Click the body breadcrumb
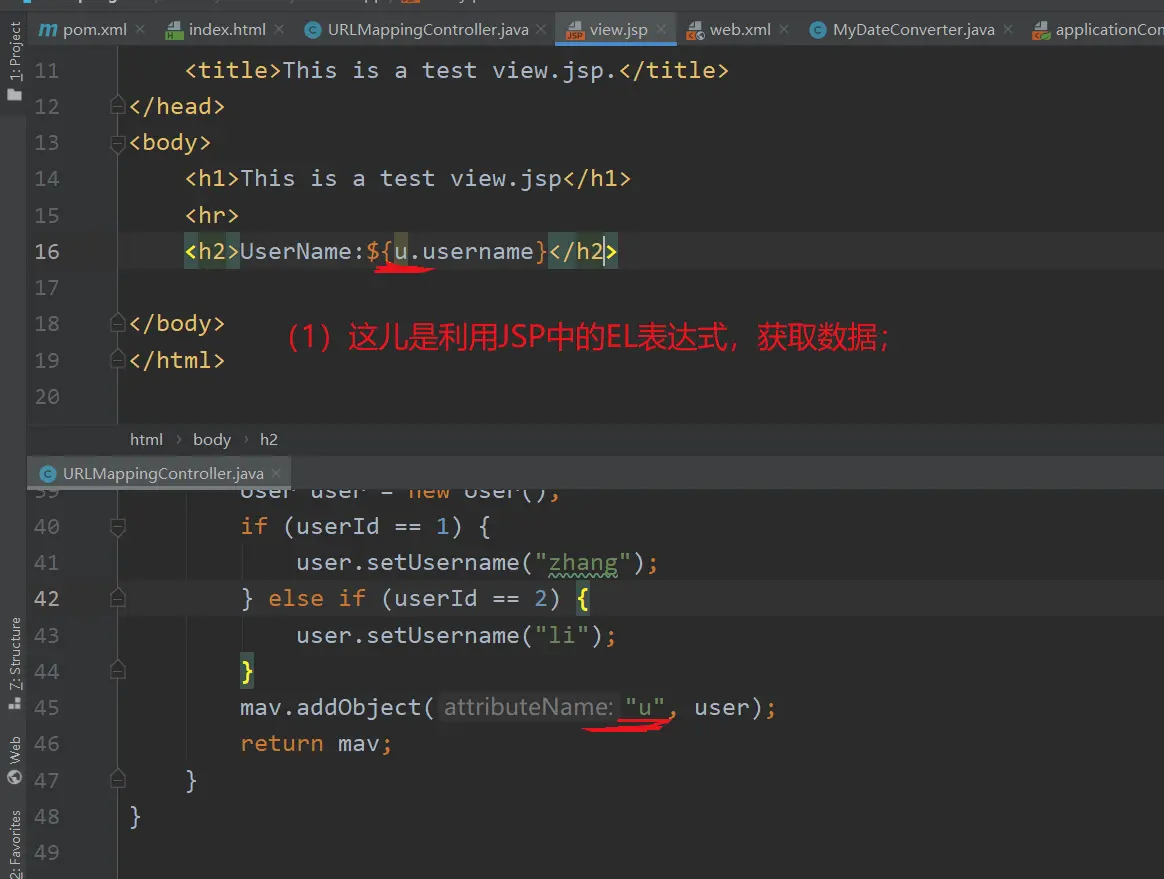Image resolution: width=1164 pixels, height=879 pixels. tap(212, 440)
